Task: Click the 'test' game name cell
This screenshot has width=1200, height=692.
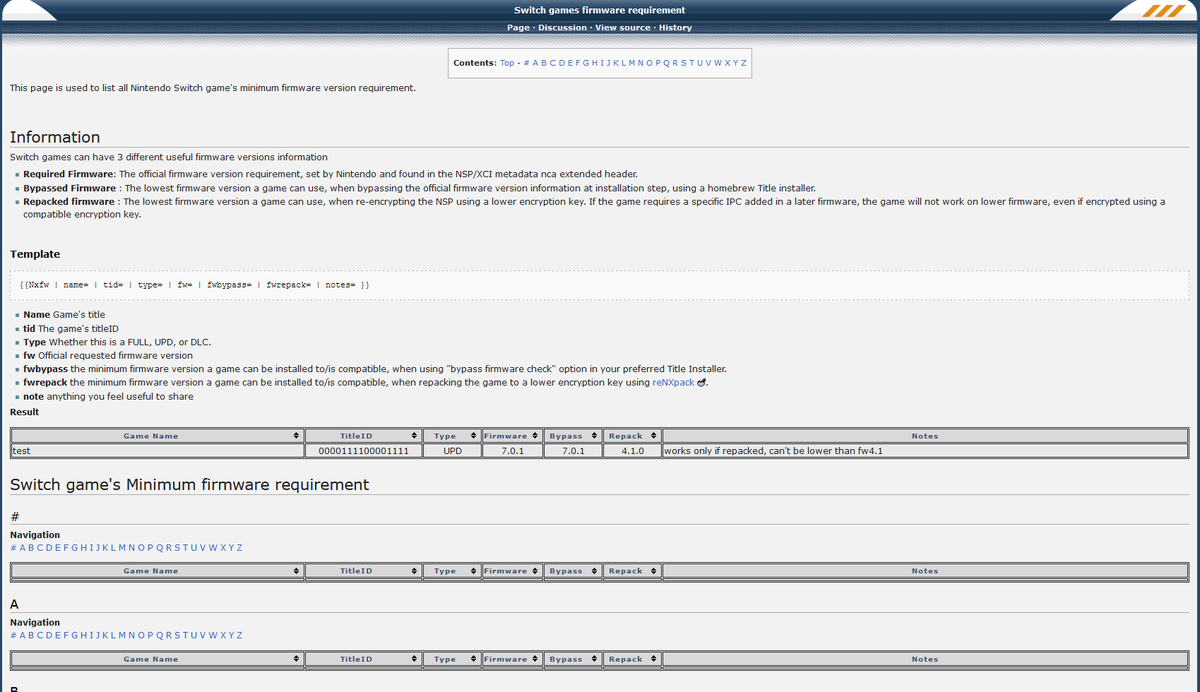Action: click(x=157, y=451)
